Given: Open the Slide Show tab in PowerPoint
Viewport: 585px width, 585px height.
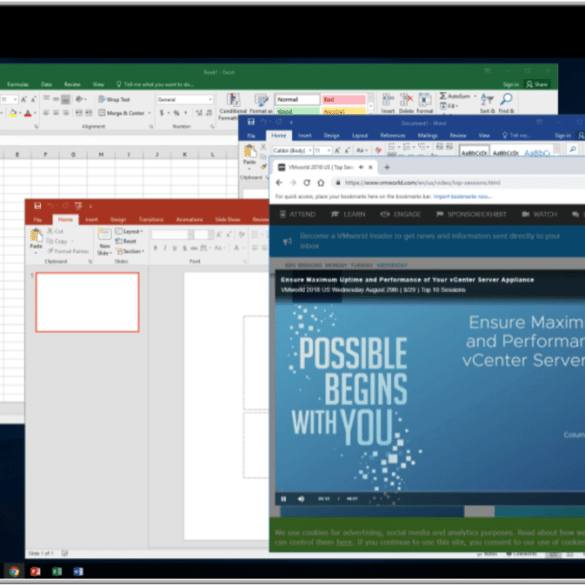Looking at the screenshot, I should point(228,219).
